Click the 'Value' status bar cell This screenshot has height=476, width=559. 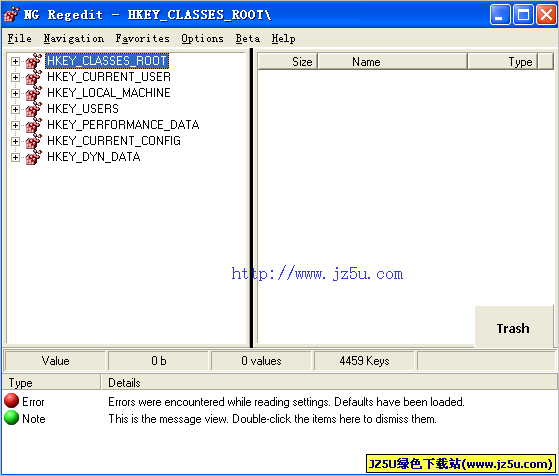point(55,360)
